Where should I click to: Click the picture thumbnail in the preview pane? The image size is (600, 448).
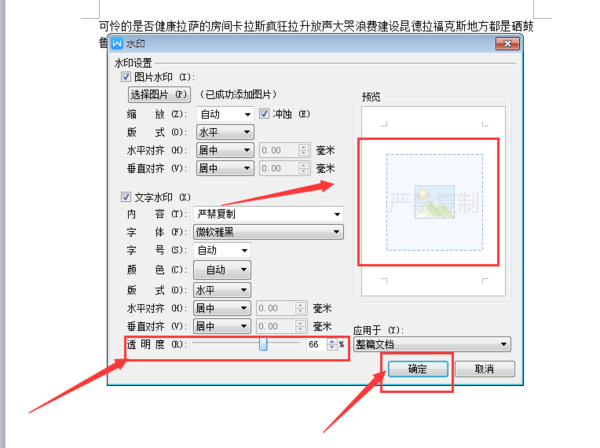435,202
